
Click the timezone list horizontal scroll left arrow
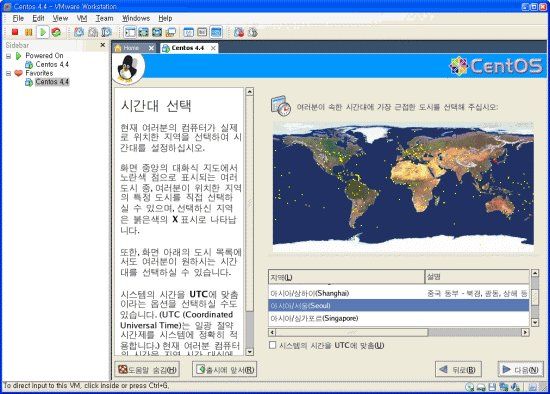(x=272, y=332)
